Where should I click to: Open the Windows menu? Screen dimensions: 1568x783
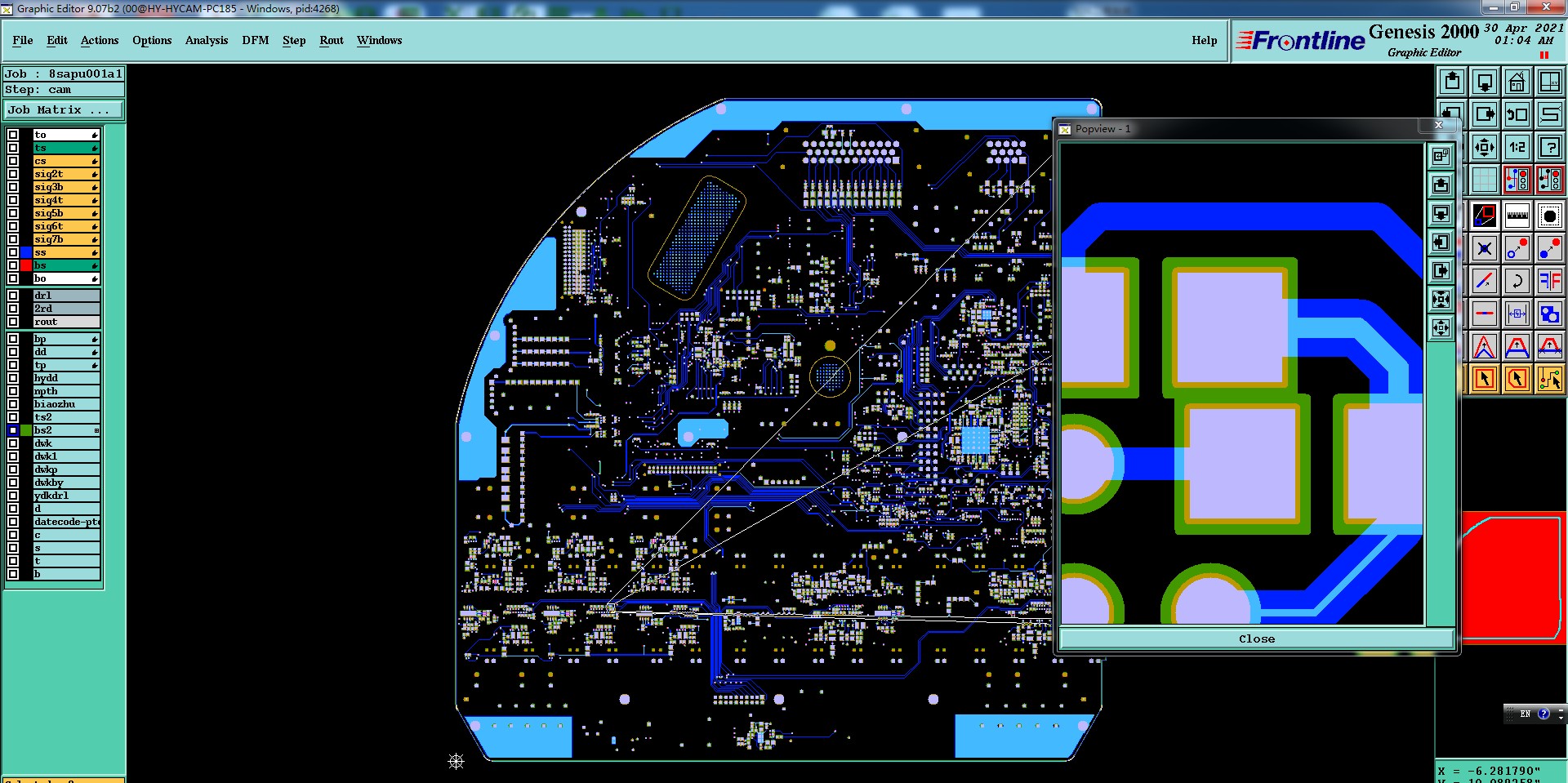[x=379, y=40]
